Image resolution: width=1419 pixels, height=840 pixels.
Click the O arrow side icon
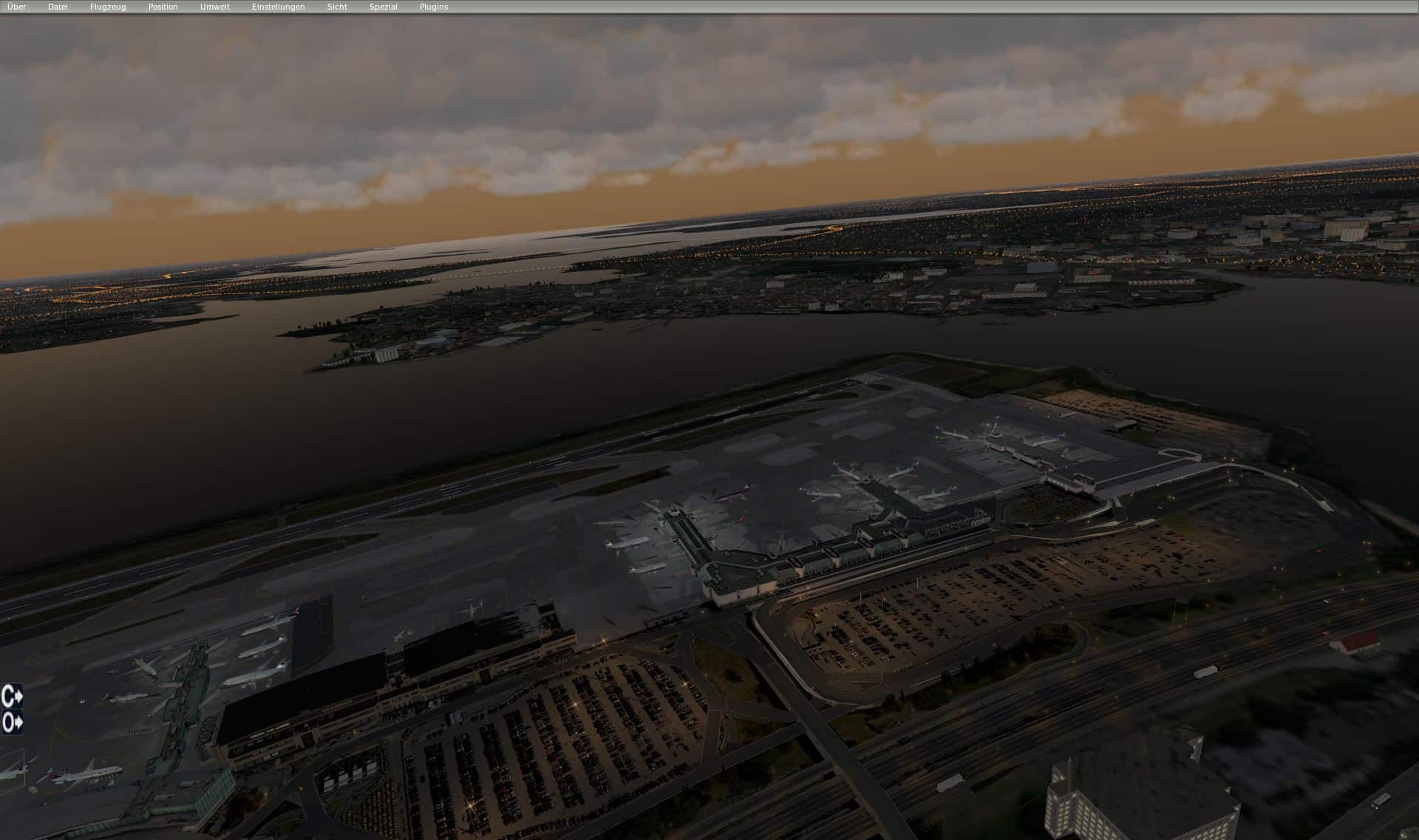click(12, 722)
